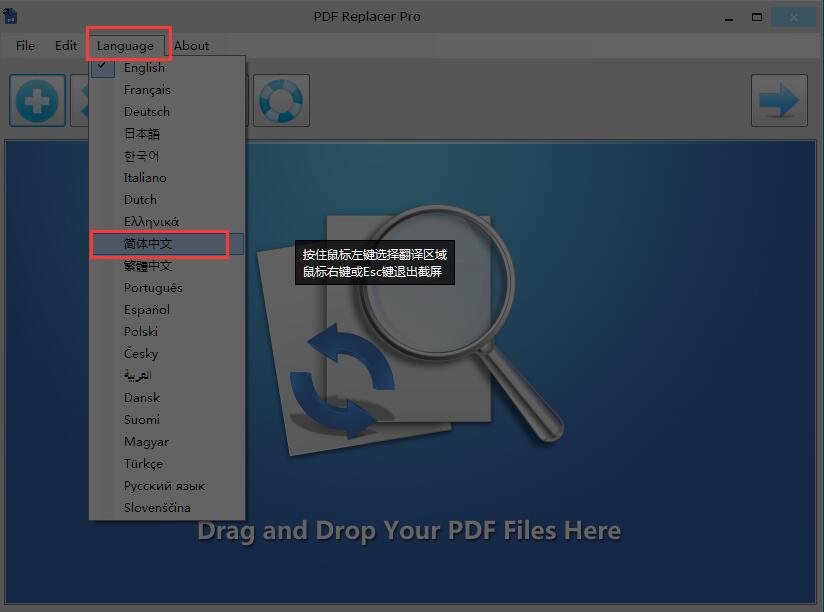Select Ελληνικά language option
The image size is (824, 612).
coord(167,222)
